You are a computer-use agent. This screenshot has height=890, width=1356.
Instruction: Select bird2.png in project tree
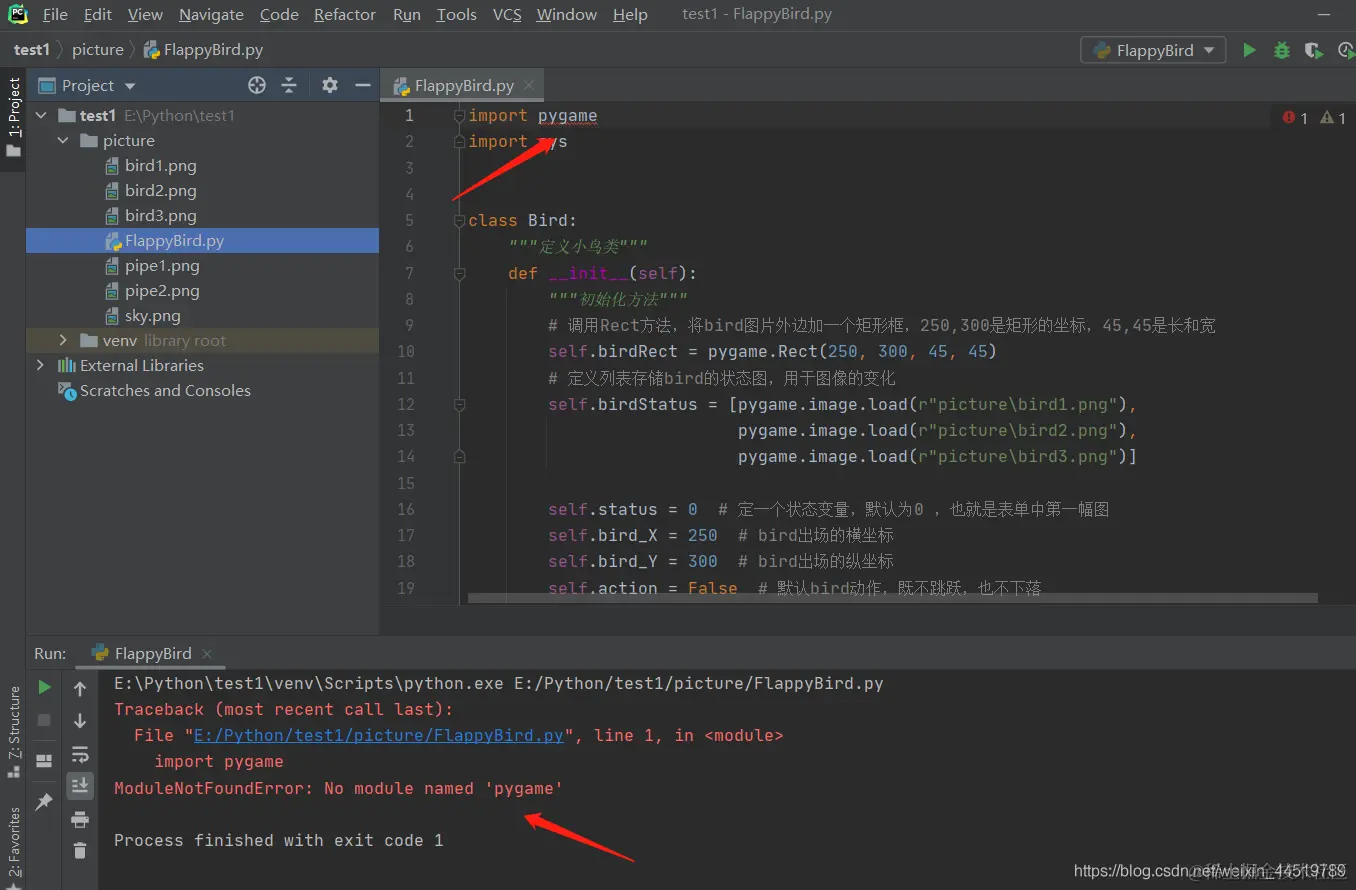(160, 191)
